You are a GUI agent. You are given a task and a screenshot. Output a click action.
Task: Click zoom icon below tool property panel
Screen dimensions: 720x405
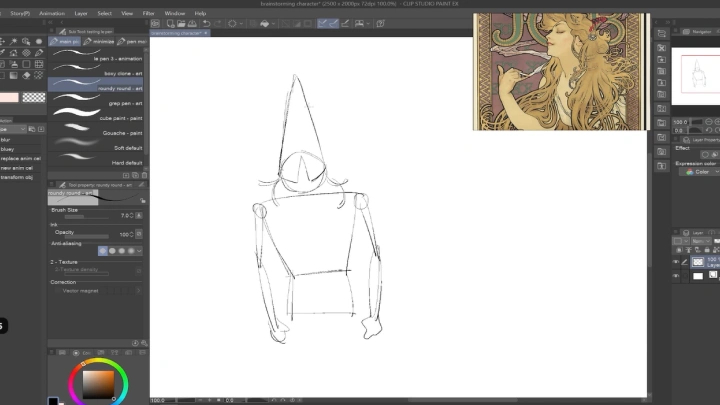coord(144,343)
